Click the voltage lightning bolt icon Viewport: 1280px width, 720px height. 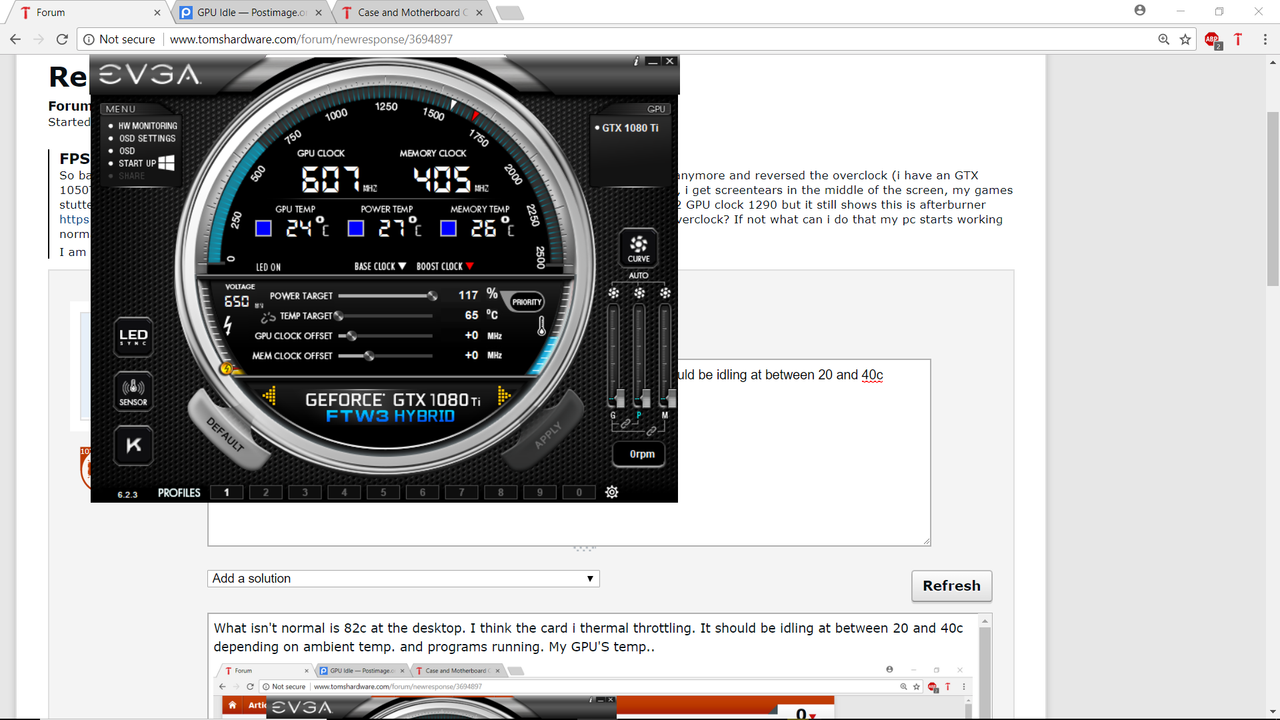tap(228, 326)
